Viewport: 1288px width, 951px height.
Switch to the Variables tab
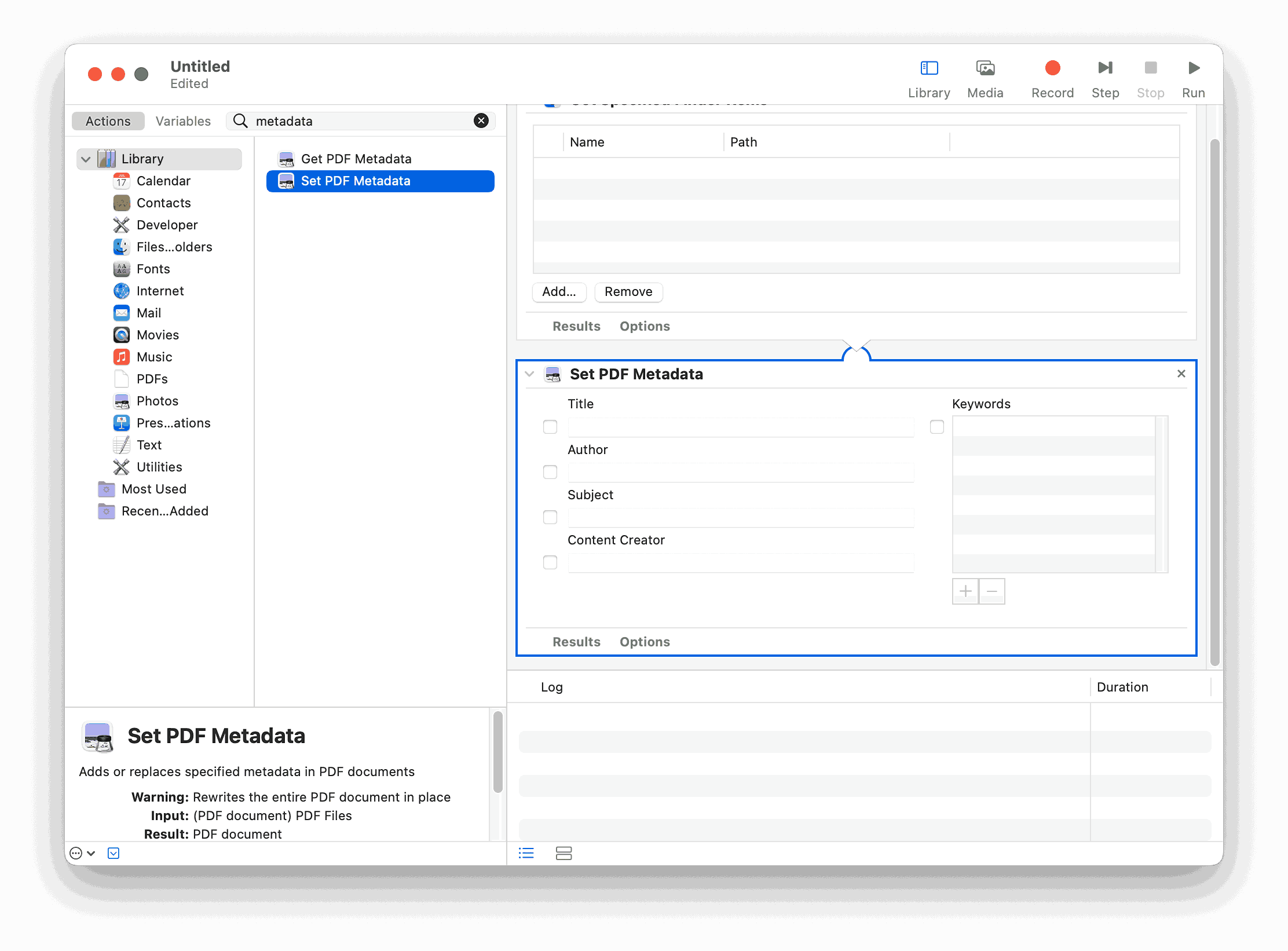[x=182, y=121]
